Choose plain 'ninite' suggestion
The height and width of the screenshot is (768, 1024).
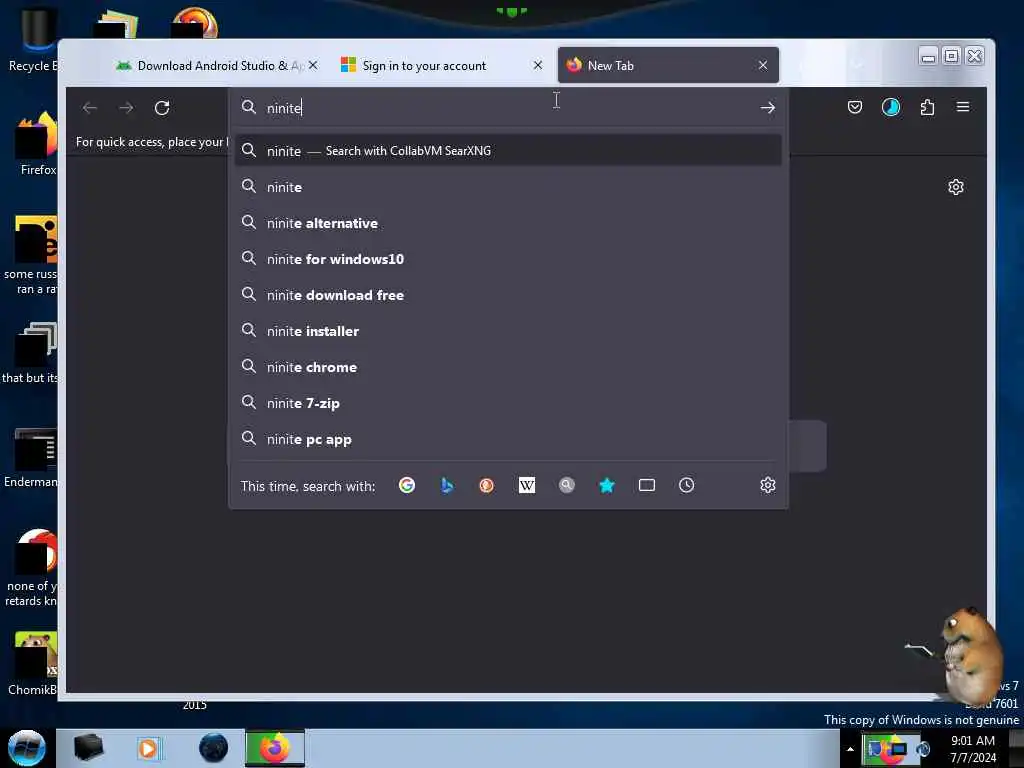508,187
